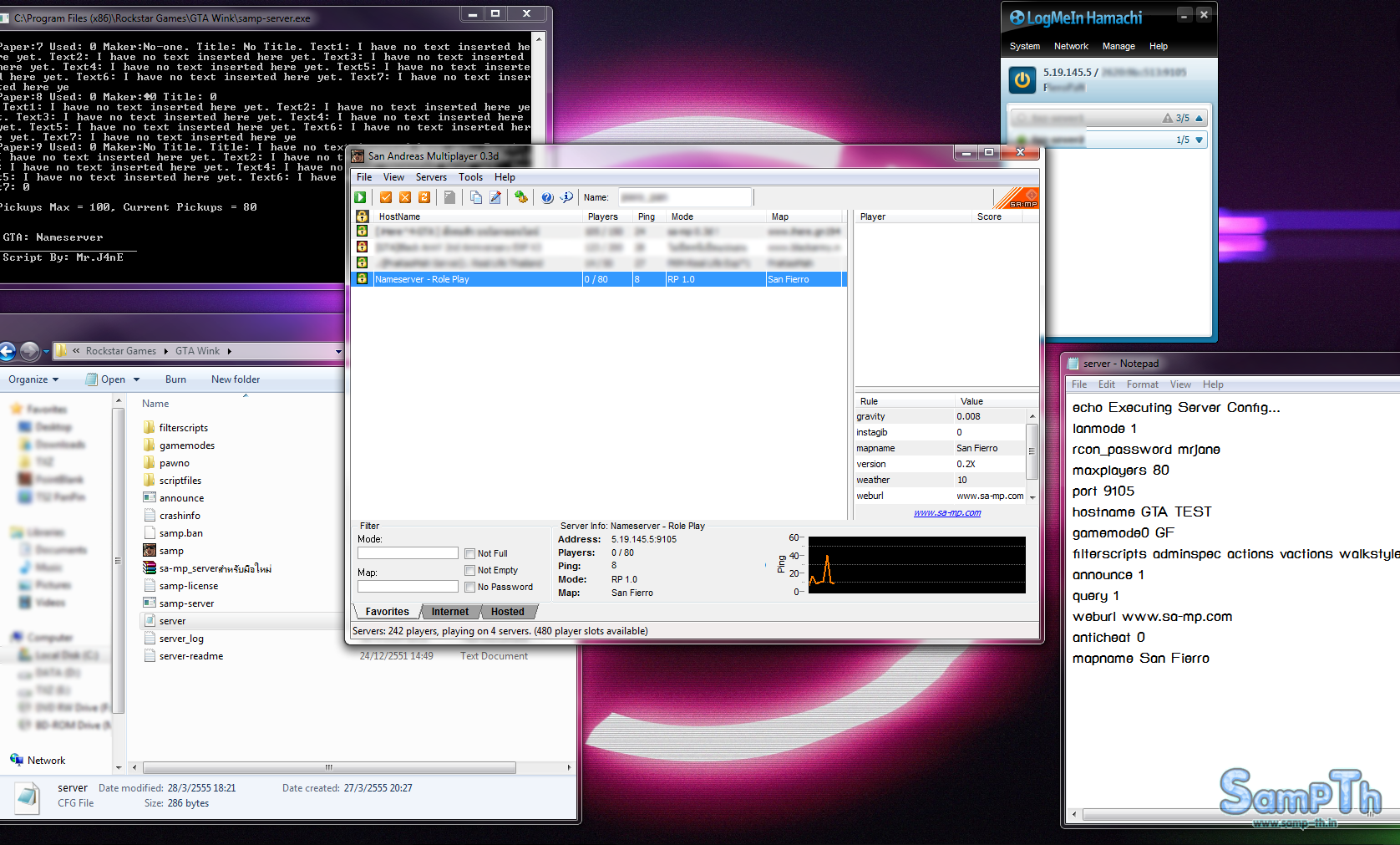
Task: Expand the Hamachi 1/5 network group
Action: (x=1200, y=140)
